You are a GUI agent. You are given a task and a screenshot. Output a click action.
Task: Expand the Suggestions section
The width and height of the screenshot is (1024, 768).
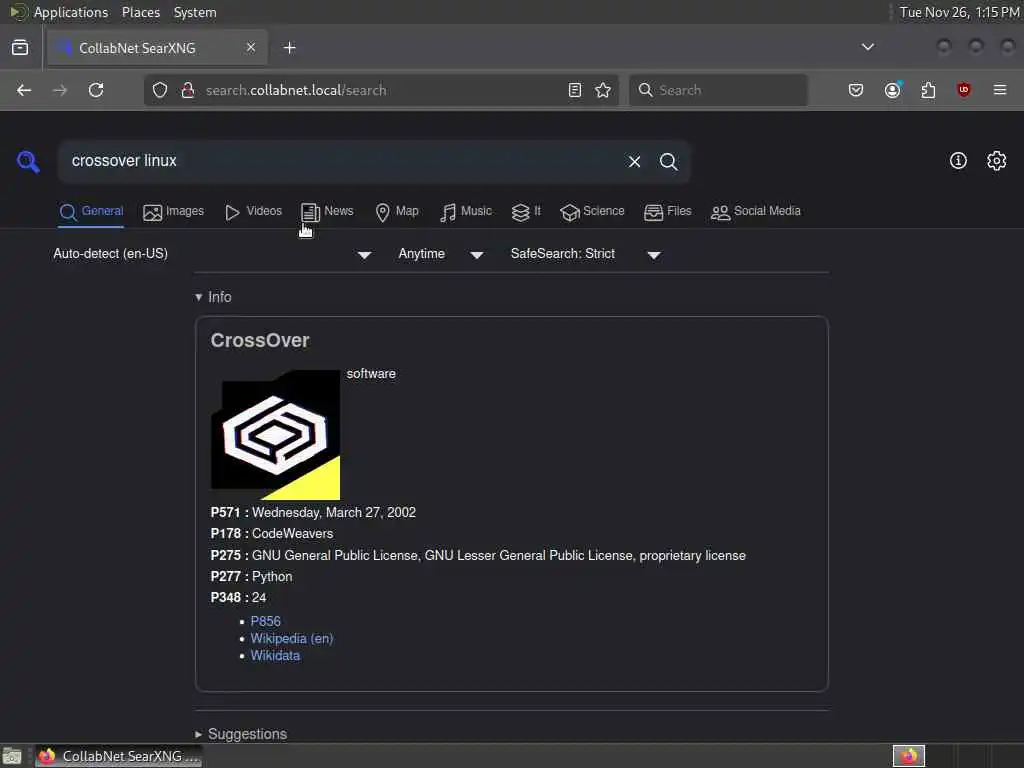click(241, 734)
